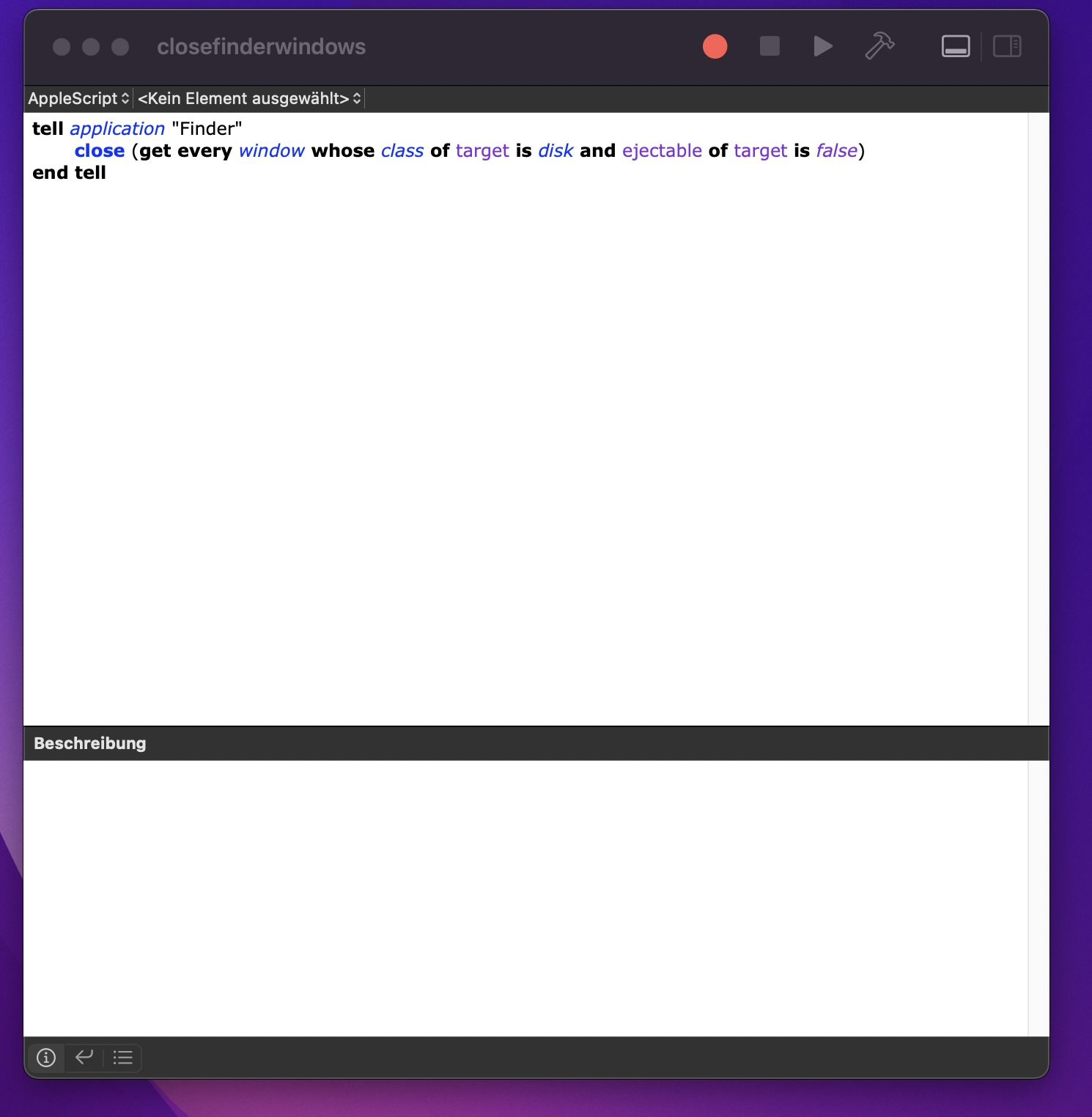The width and height of the screenshot is (1092, 1117).
Task: Click the window's minimize traffic light
Action: click(91, 47)
